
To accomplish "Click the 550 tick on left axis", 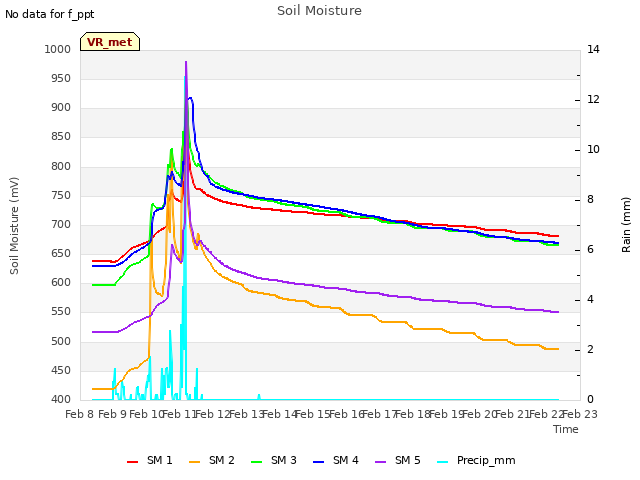I will (61, 312).
